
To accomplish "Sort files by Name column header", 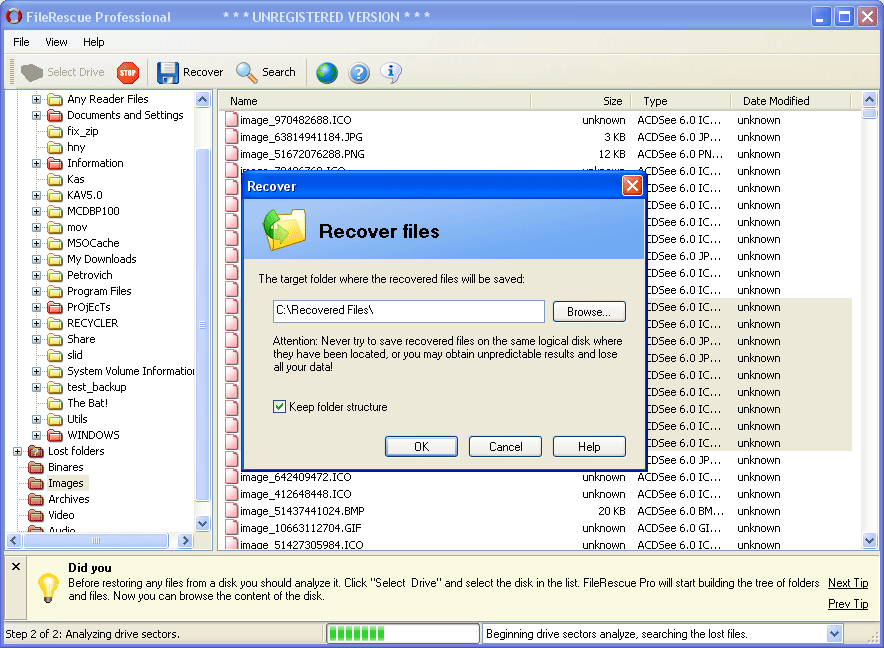I will coord(375,101).
